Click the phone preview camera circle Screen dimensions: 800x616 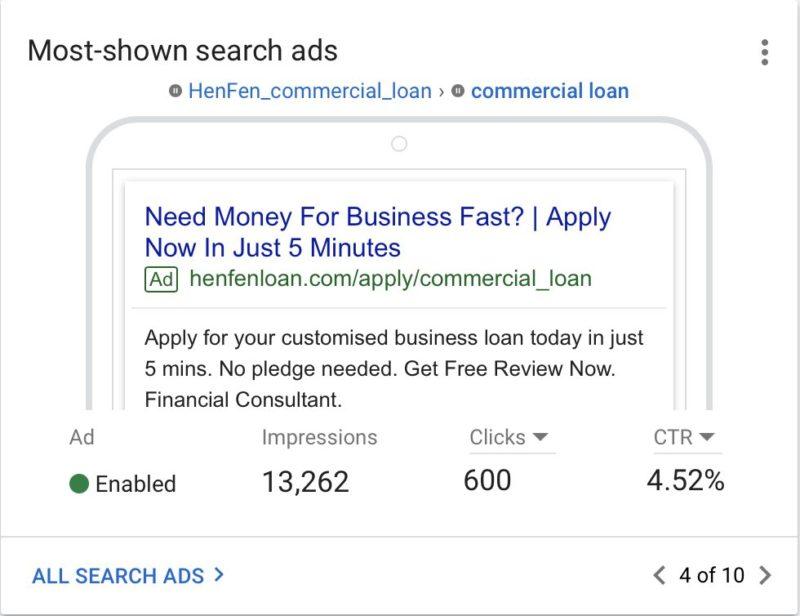pyautogui.click(x=399, y=144)
